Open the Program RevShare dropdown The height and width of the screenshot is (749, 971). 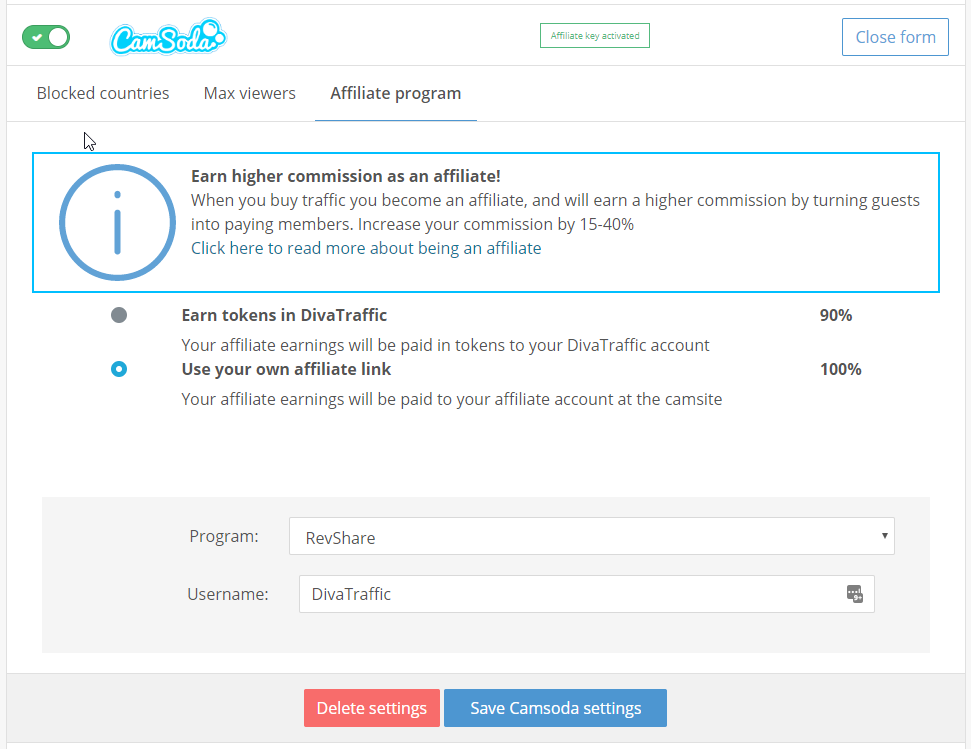coord(591,536)
